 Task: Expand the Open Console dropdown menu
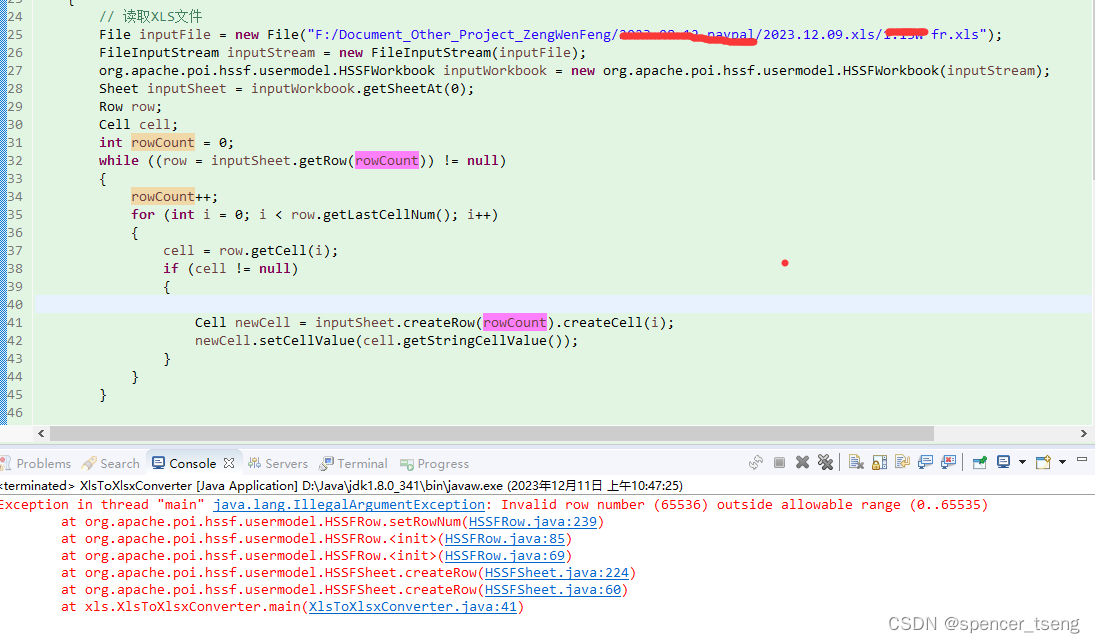(1063, 462)
